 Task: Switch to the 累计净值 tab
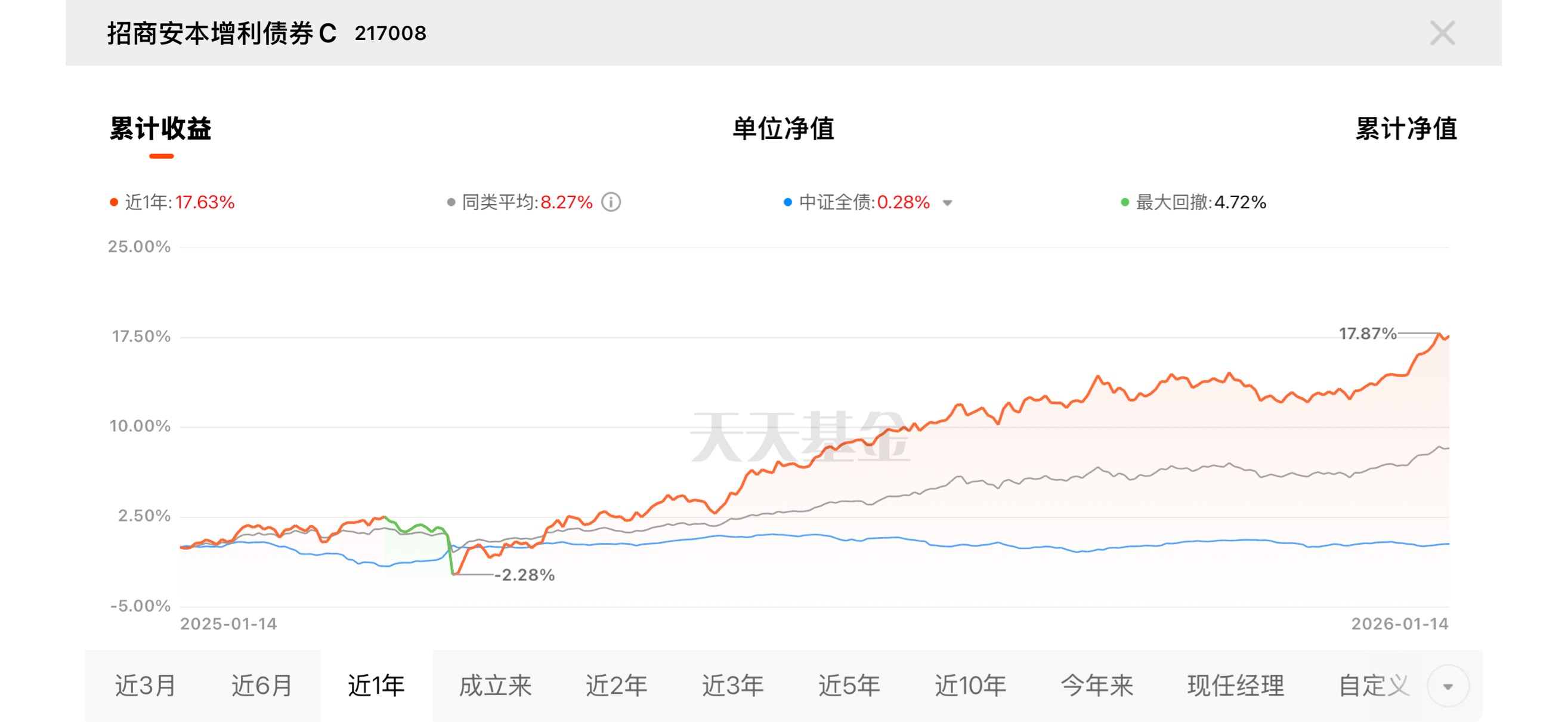pyautogui.click(x=1406, y=129)
